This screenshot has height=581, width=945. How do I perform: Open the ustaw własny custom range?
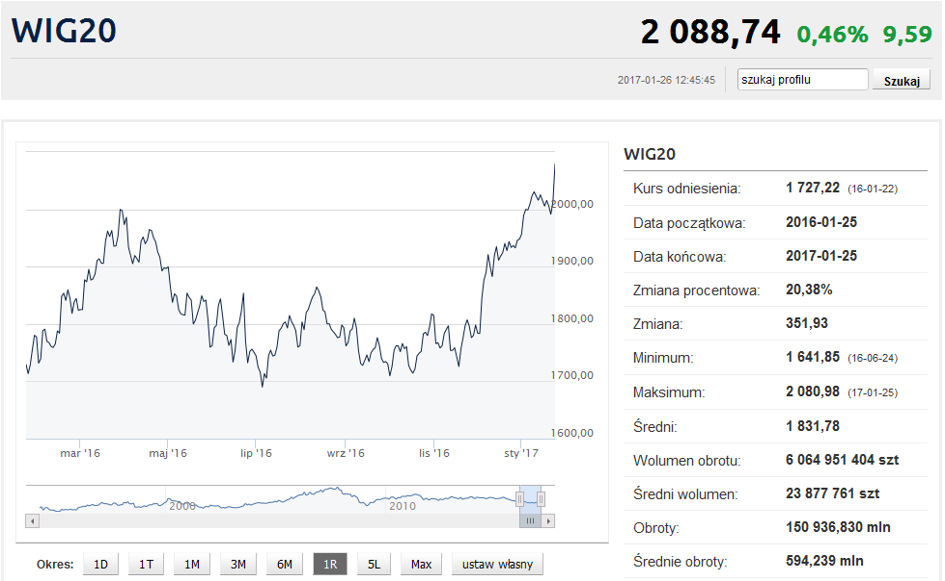click(497, 564)
